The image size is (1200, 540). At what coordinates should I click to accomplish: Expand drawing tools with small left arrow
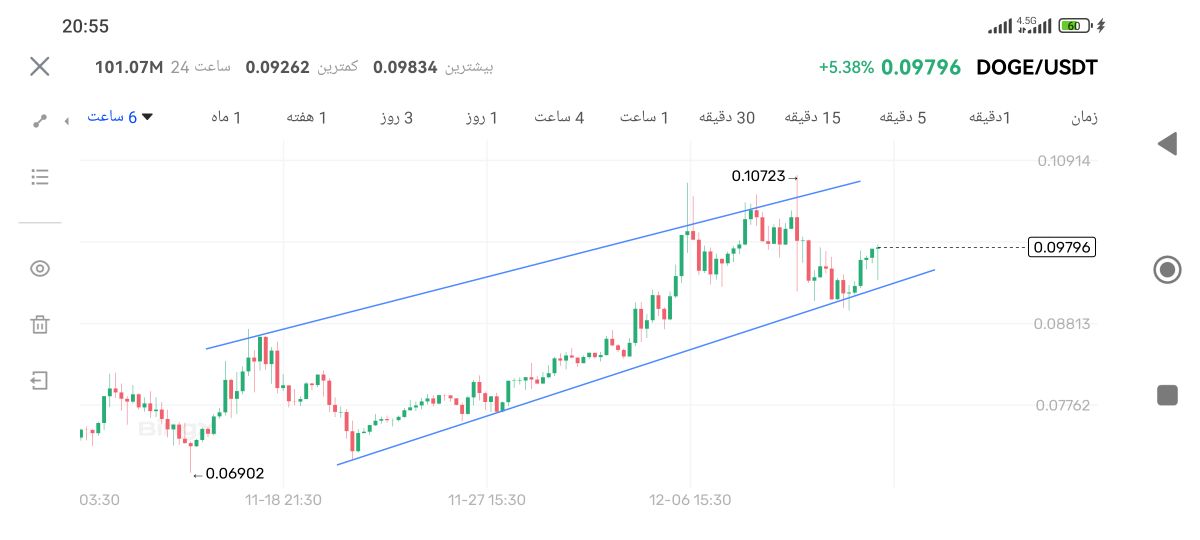coord(67,121)
